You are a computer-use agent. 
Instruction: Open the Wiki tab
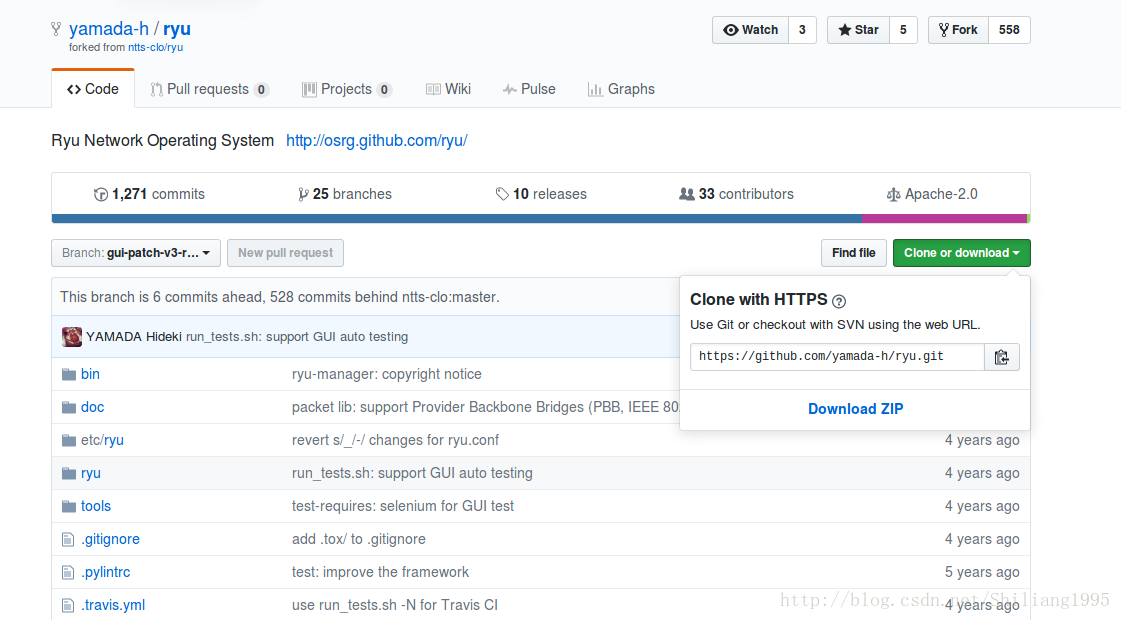[x=448, y=89]
